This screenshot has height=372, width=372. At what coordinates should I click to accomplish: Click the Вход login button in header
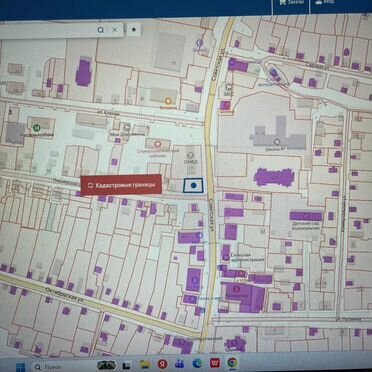325,3
